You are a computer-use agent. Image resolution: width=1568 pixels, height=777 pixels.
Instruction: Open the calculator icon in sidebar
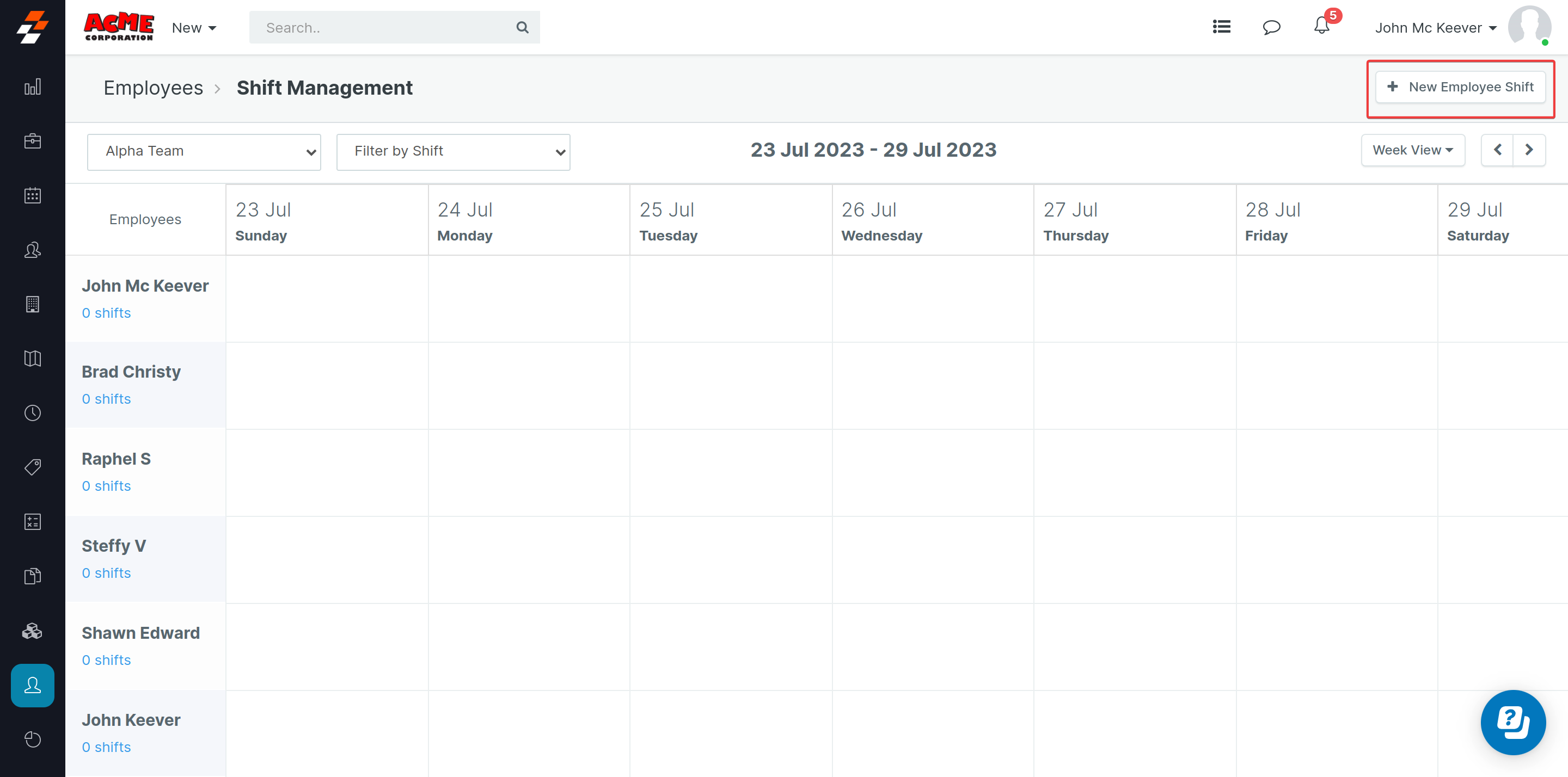(x=32, y=521)
